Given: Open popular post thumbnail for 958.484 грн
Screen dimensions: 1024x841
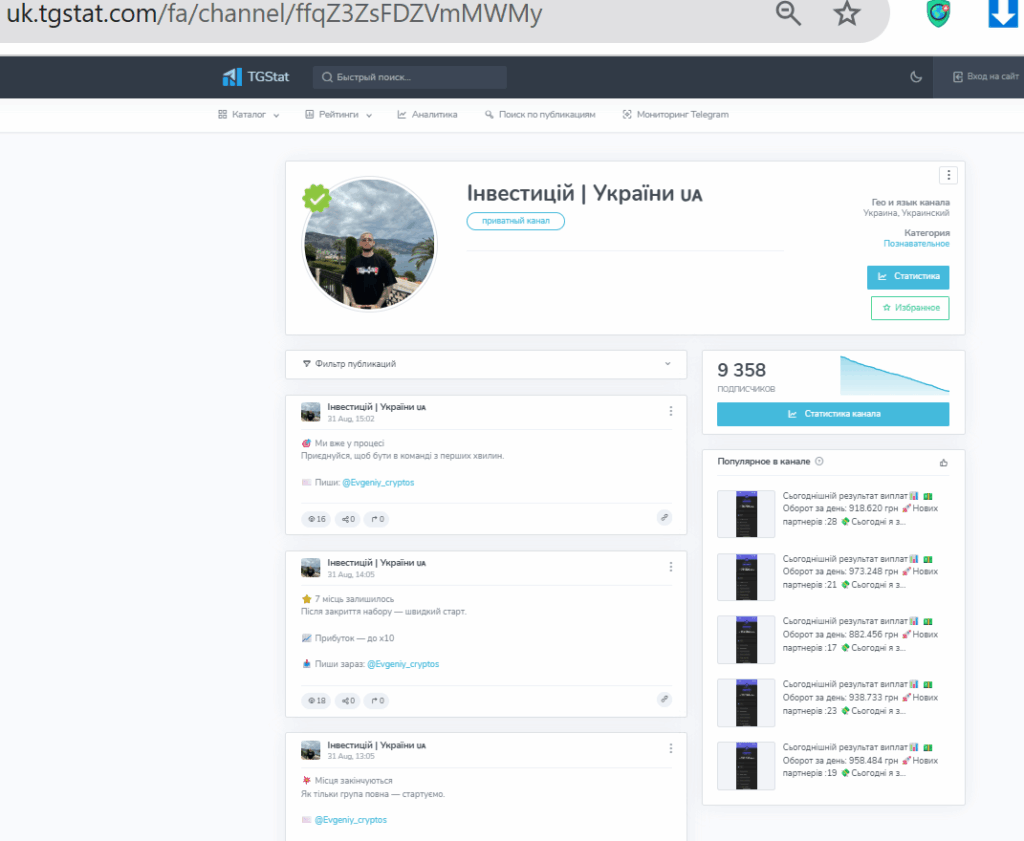Looking at the screenshot, I should click(746, 765).
